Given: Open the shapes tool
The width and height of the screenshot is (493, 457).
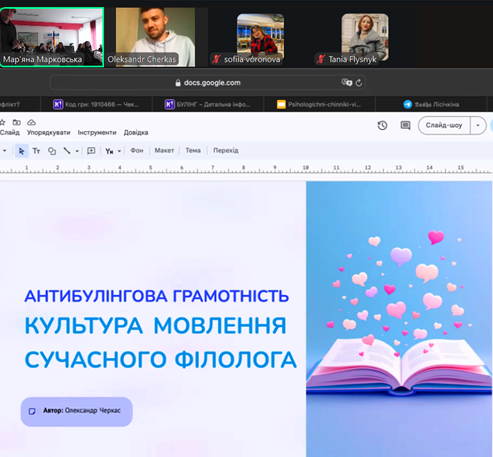Looking at the screenshot, I should click(52, 151).
